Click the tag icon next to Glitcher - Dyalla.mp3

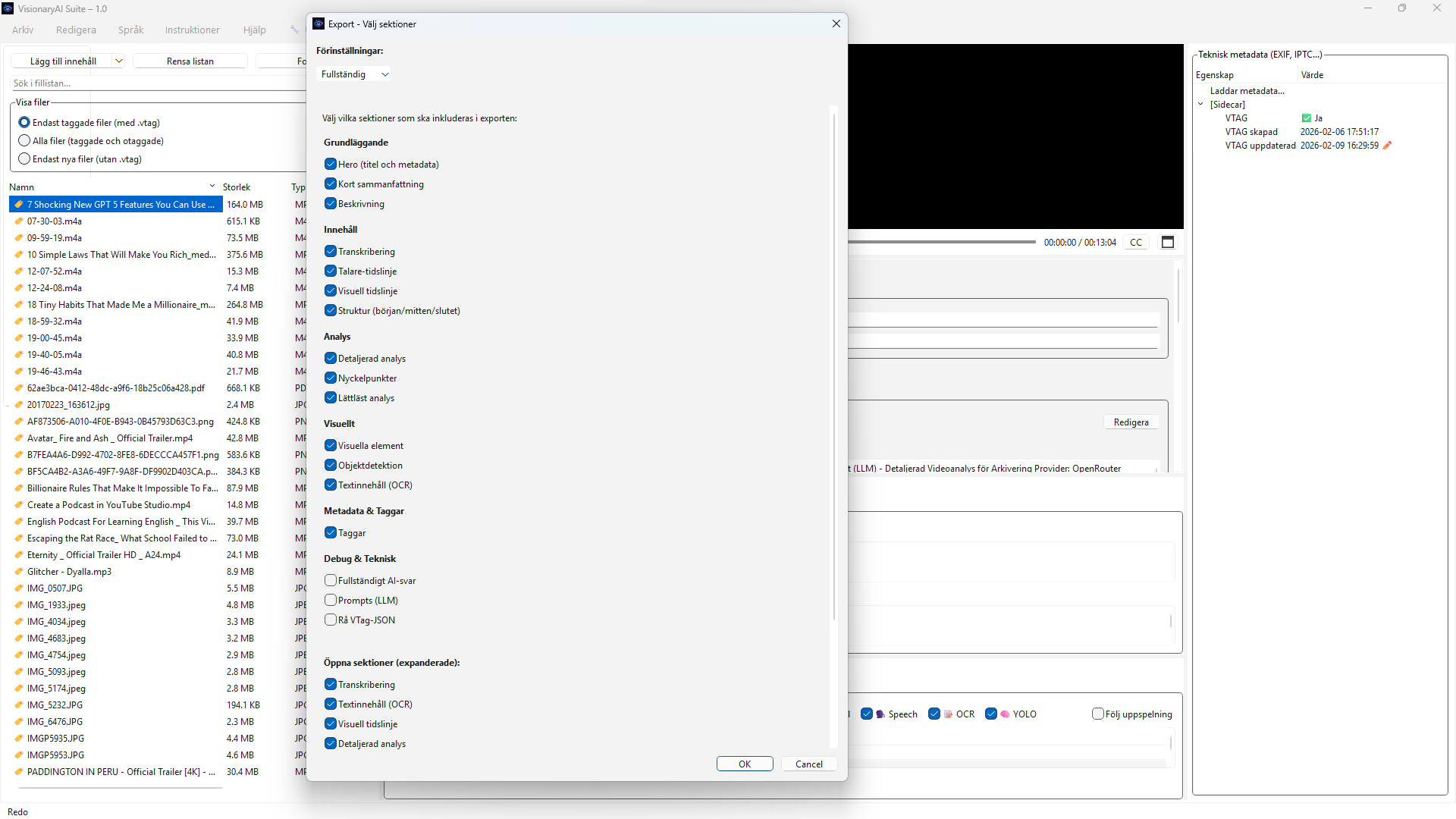19,572
